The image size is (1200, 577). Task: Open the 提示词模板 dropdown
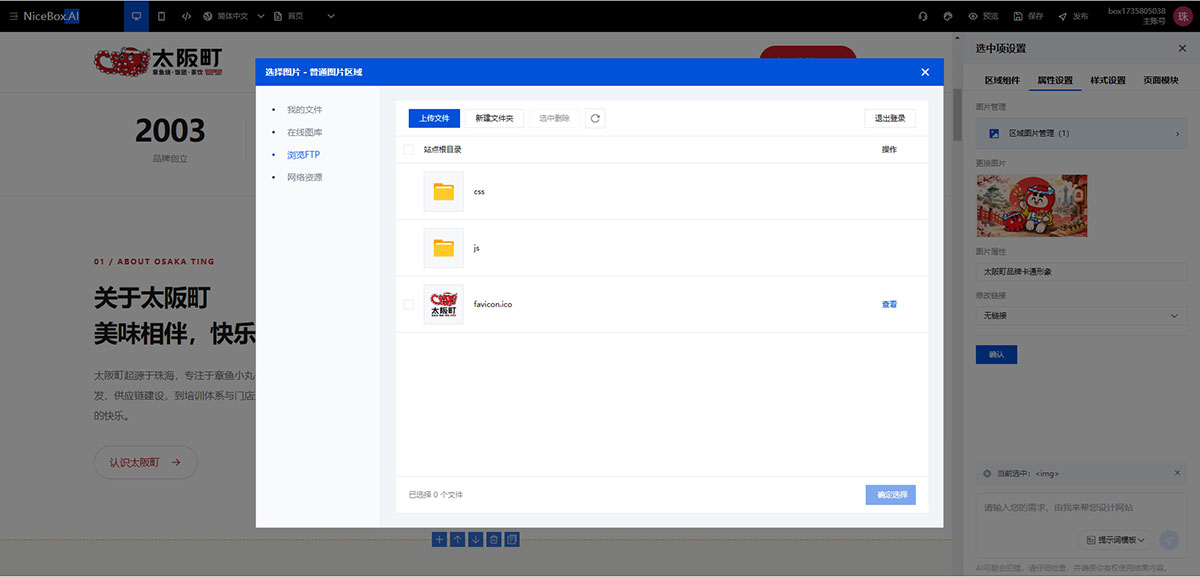1117,539
